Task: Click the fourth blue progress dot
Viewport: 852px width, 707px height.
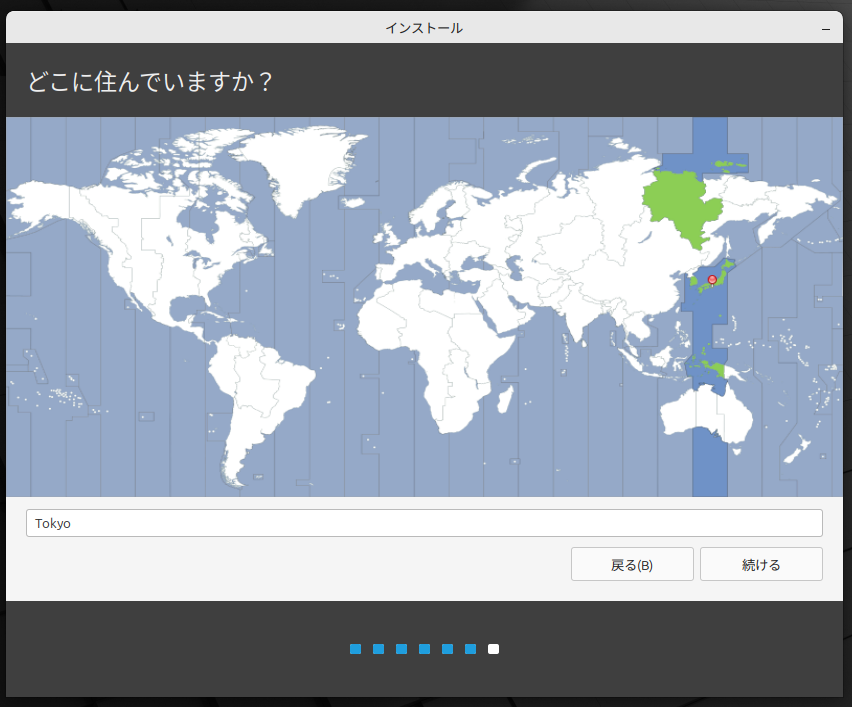Action: pyautogui.click(x=424, y=649)
